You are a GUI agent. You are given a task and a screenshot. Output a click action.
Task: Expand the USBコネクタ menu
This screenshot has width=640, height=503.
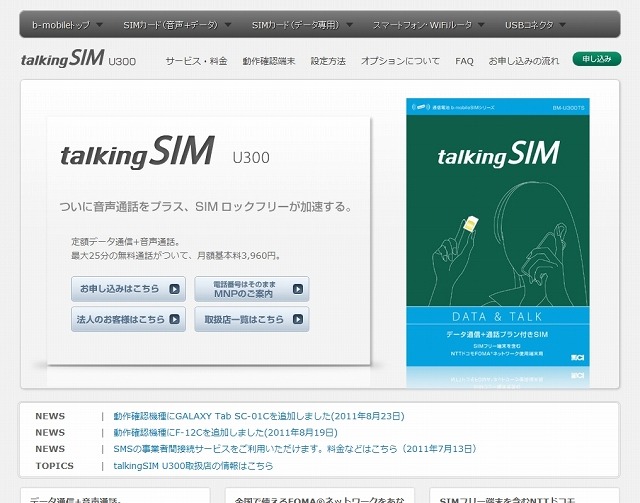point(536,25)
